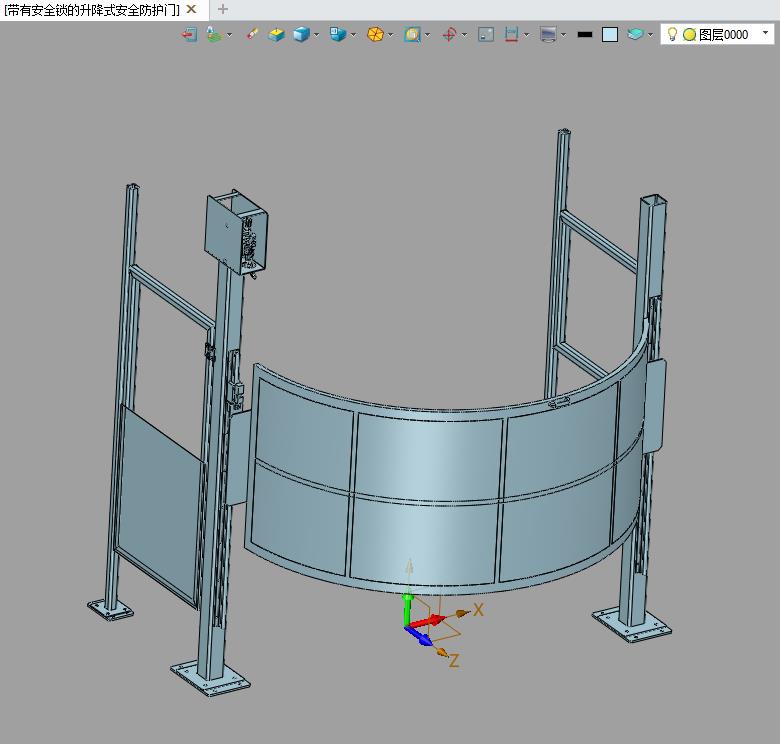Image resolution: width=780 pixels, height=744 pixels.
Task: Switch to the 带有安全锁的升降式安全防护门 tab
Action: tap(92, 10)
